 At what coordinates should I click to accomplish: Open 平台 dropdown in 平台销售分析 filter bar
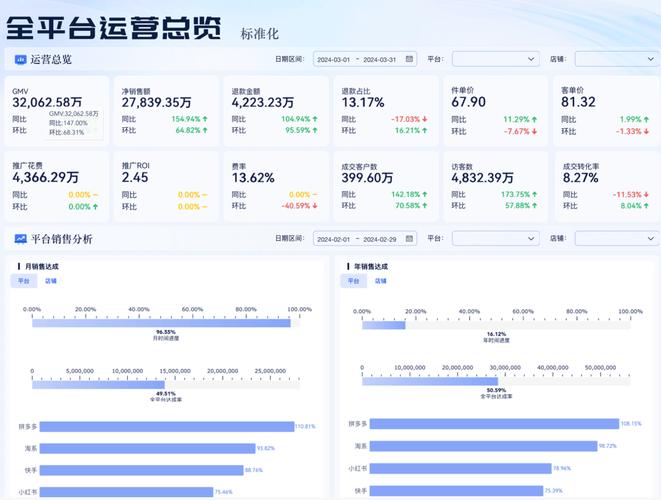pyautogui.click(x=496, y=239)
